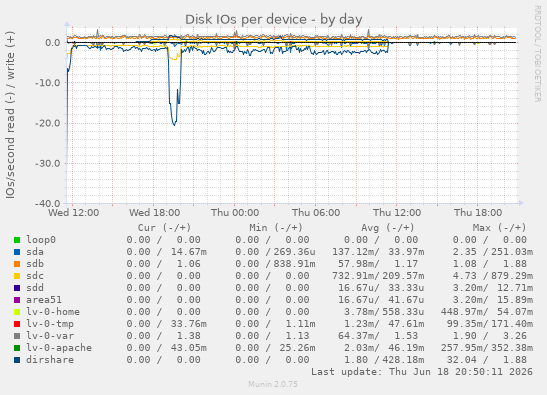Click lv-0-apache Min write value 25.26m

[298, 348]
